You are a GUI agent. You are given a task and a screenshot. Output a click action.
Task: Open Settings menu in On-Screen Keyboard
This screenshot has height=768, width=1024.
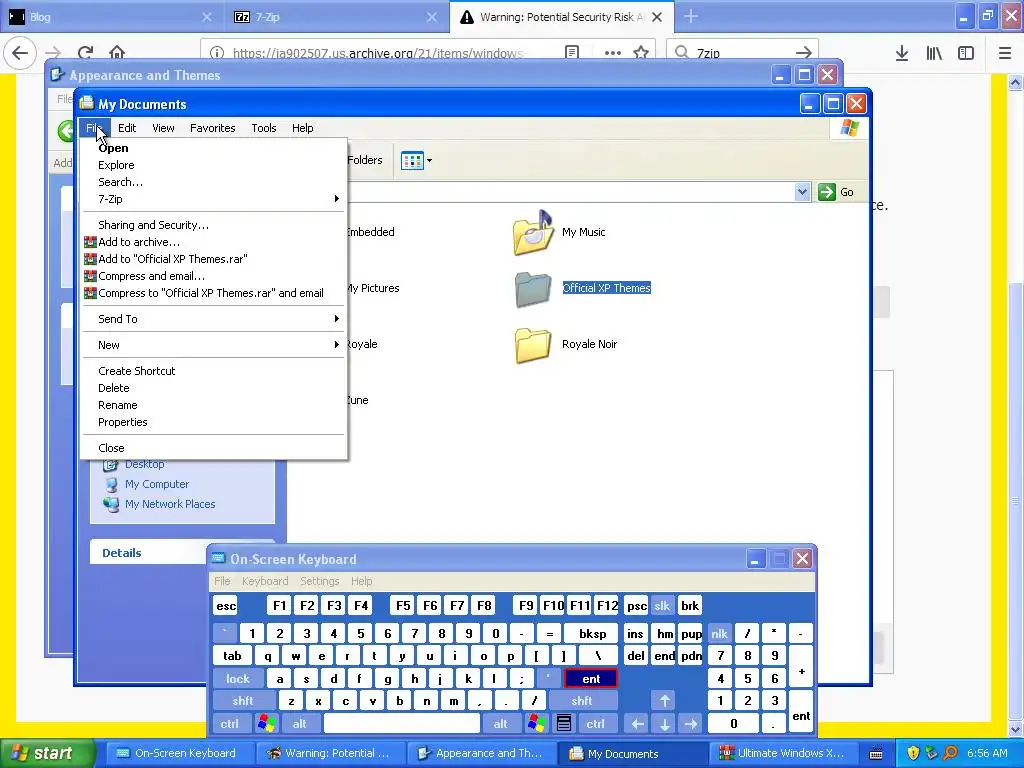point(319,581)
